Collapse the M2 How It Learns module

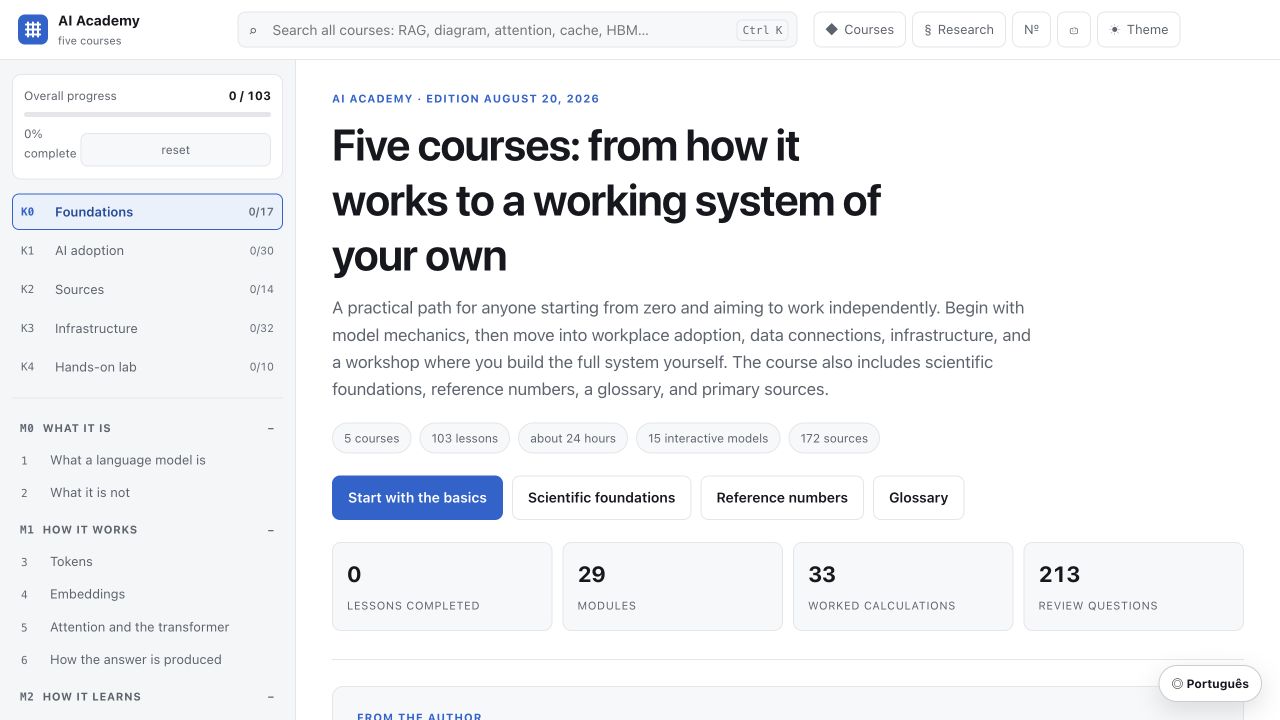point(147,697)
